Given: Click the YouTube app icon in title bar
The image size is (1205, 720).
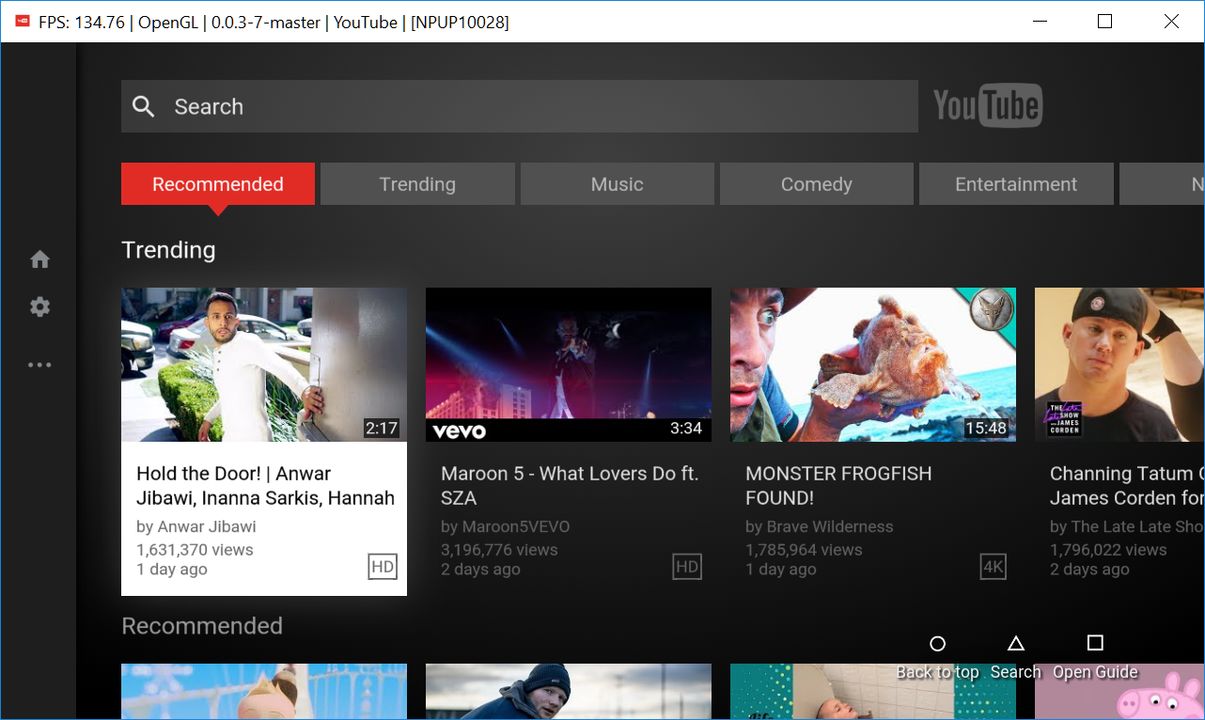Looking at the screenshot, I should [x=22, y=21].
